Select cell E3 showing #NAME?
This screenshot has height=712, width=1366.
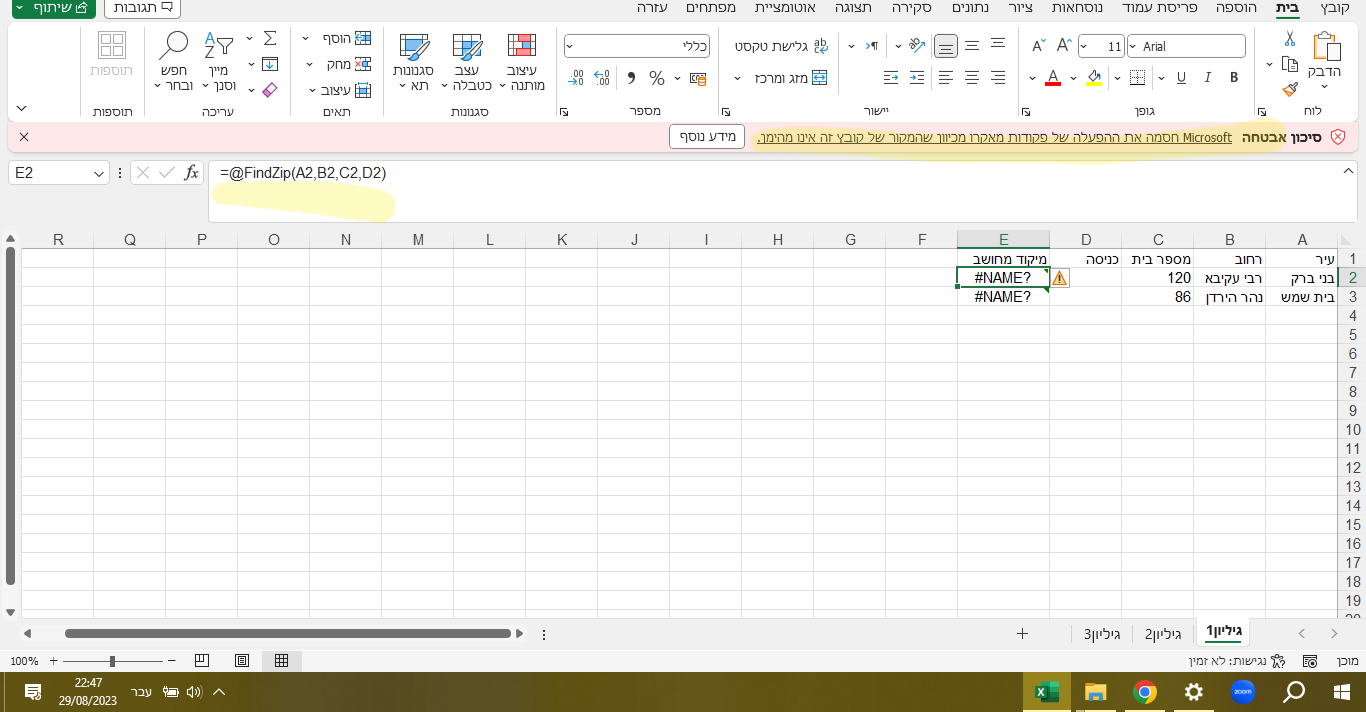click(x=1003, y=297)
